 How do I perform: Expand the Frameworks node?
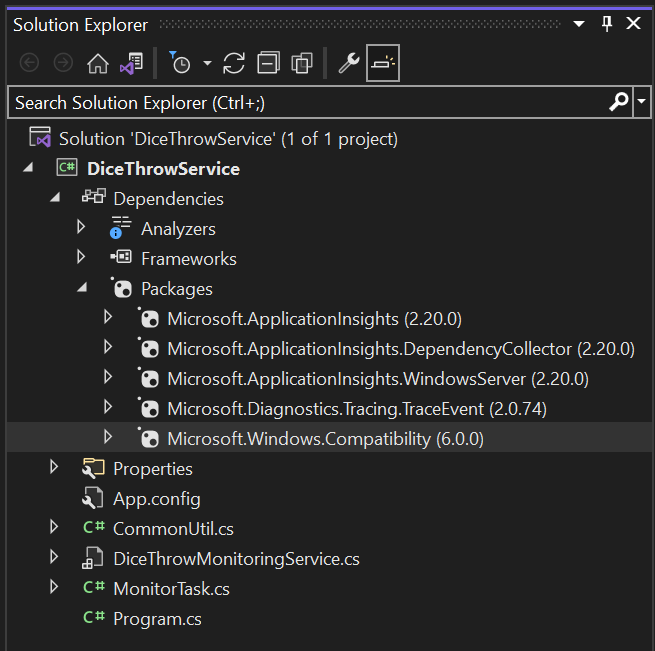coord(81,257)
